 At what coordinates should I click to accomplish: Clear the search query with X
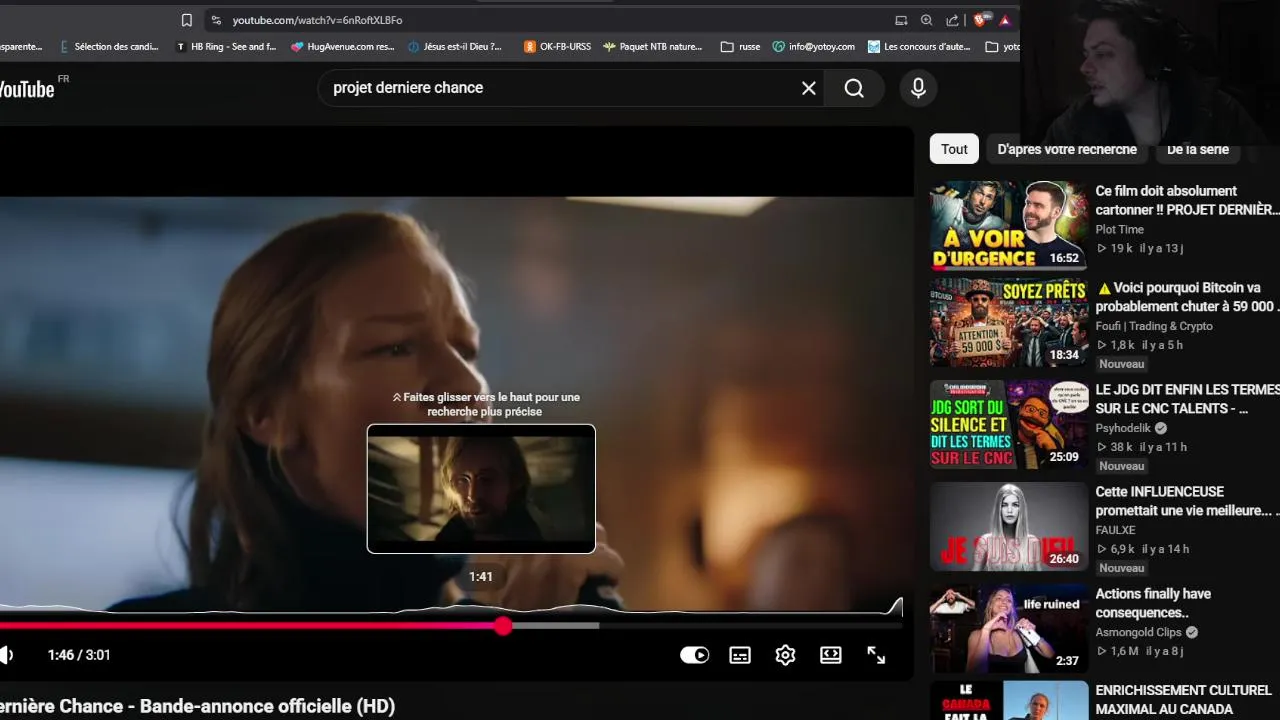(x=809, y=88)
